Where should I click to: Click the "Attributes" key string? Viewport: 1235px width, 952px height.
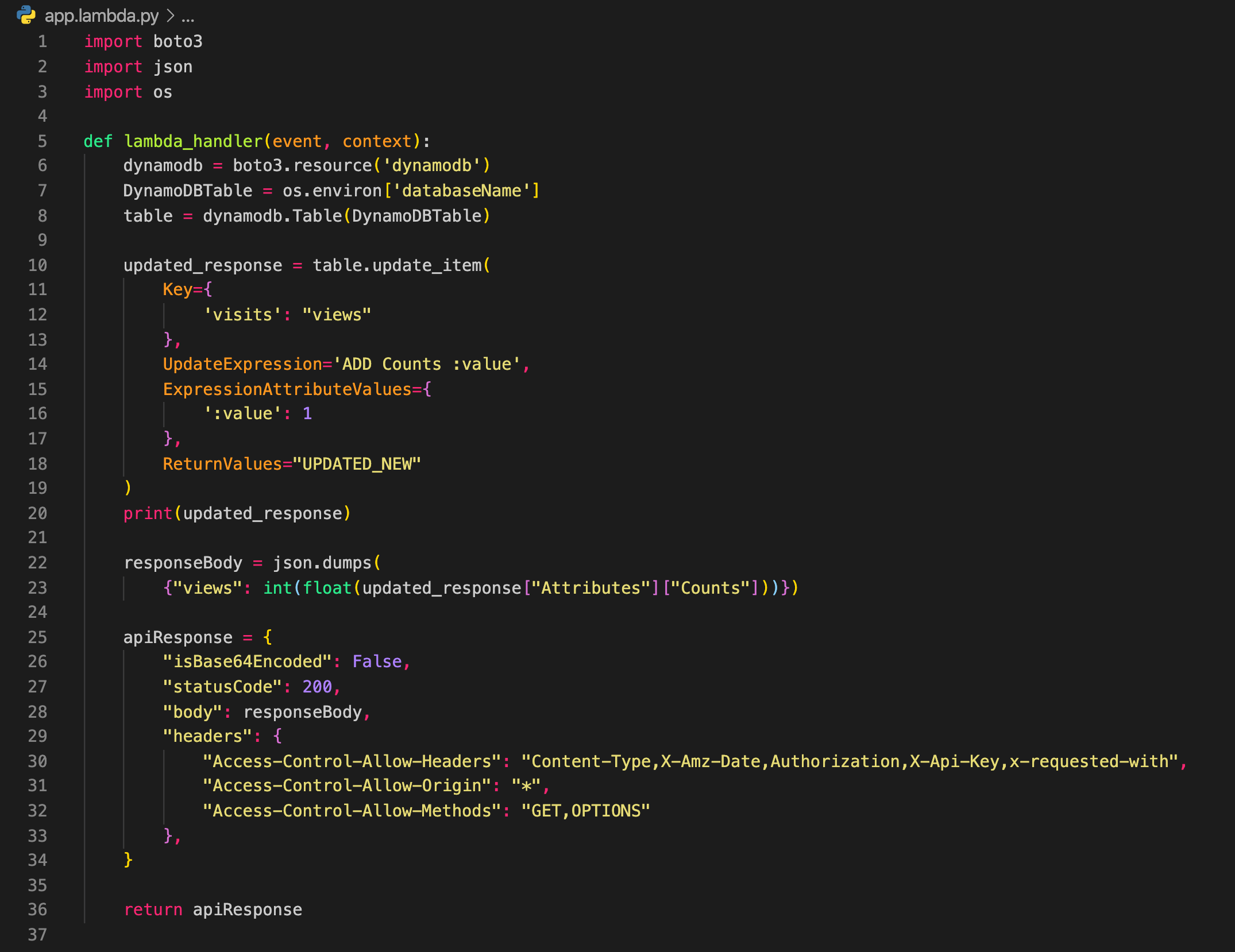point(591,588)
